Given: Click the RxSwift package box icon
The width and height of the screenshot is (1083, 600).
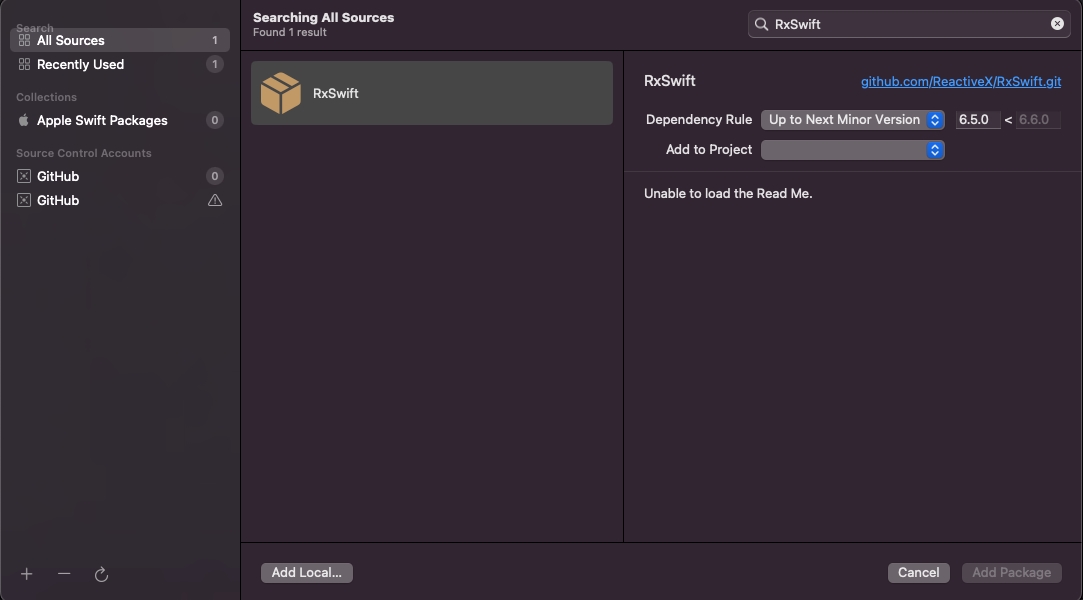Looking at the screenshot, I should (281, 93).
